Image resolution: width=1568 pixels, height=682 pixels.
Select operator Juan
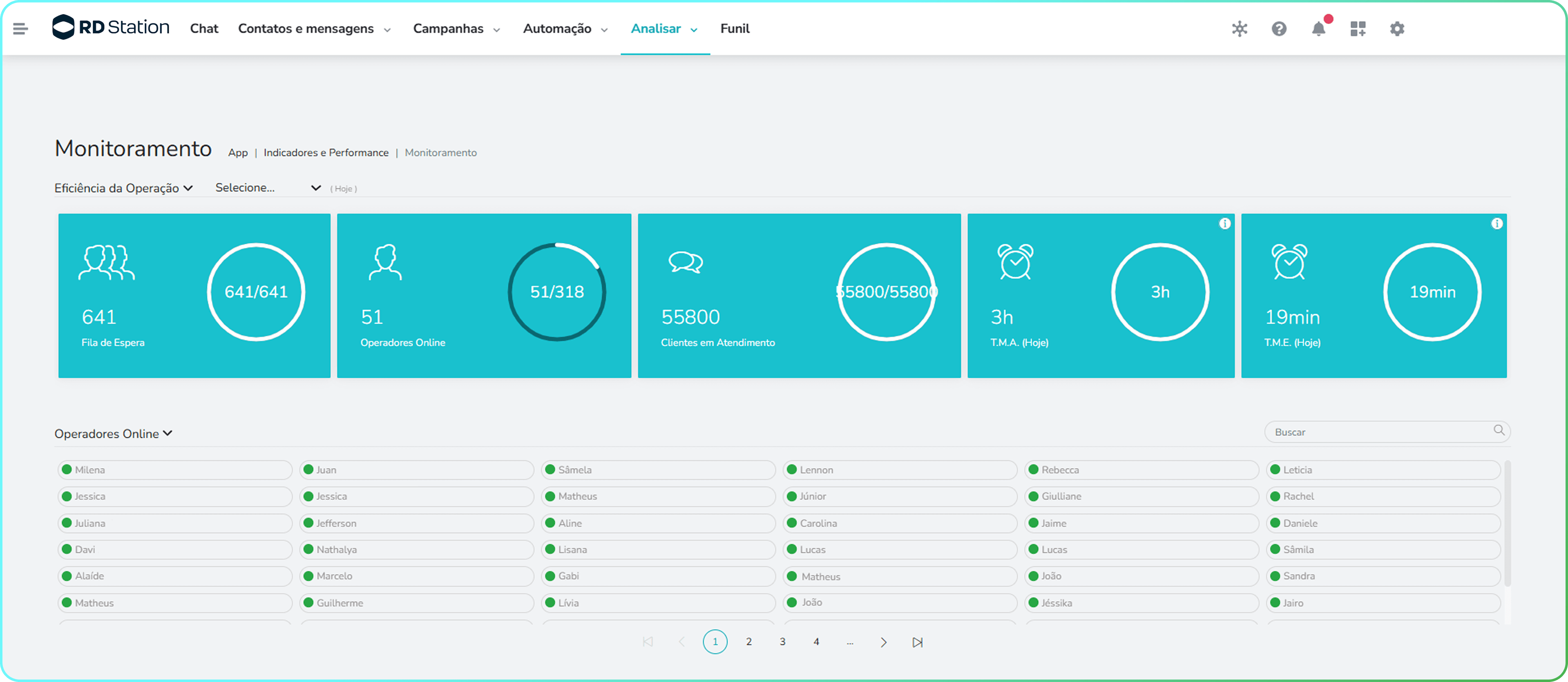[x=416, y=470]
